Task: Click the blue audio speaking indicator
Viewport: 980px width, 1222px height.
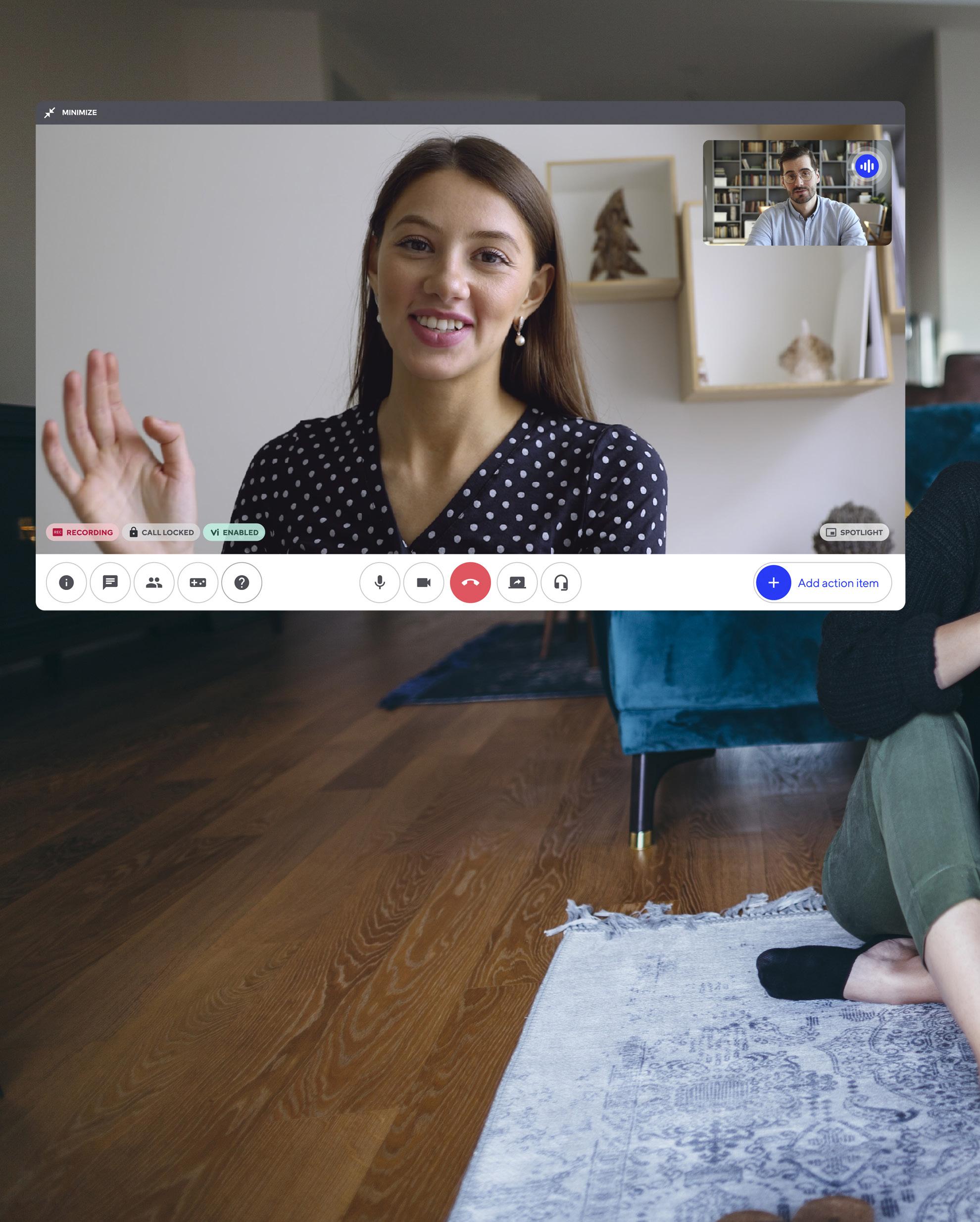Action: (867, 166)
